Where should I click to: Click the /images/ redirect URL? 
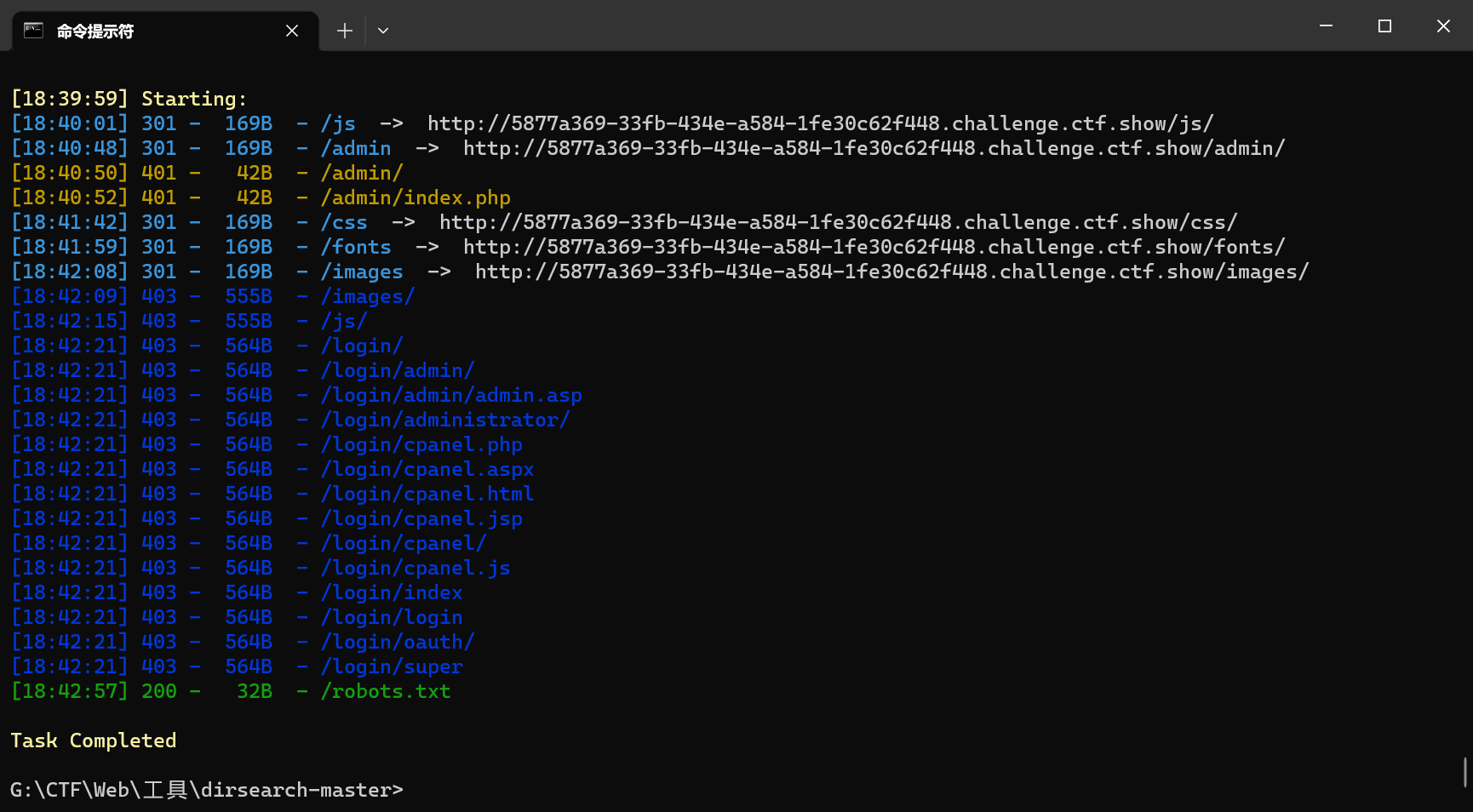pos(892,272)
